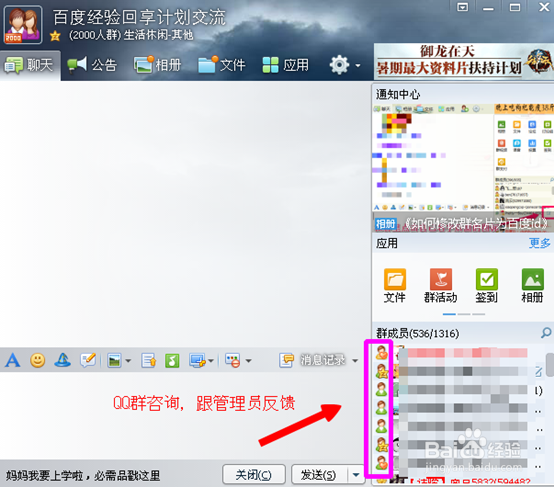
Task: Open the 应用 apps tab
Action: click(286, 65)
